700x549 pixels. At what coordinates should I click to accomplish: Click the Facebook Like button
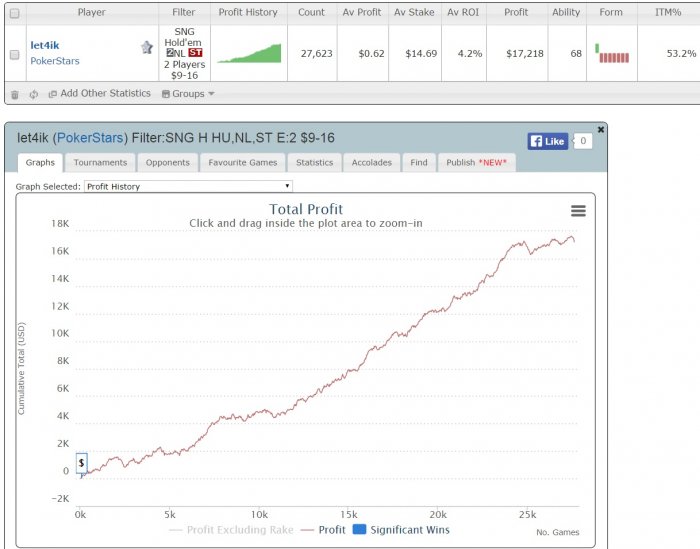pos(548,141)
